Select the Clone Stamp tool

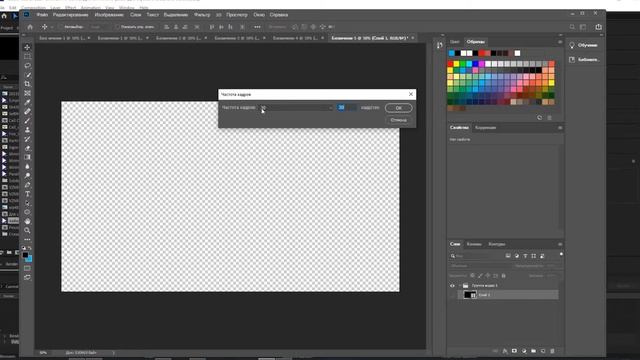[27, 130]
